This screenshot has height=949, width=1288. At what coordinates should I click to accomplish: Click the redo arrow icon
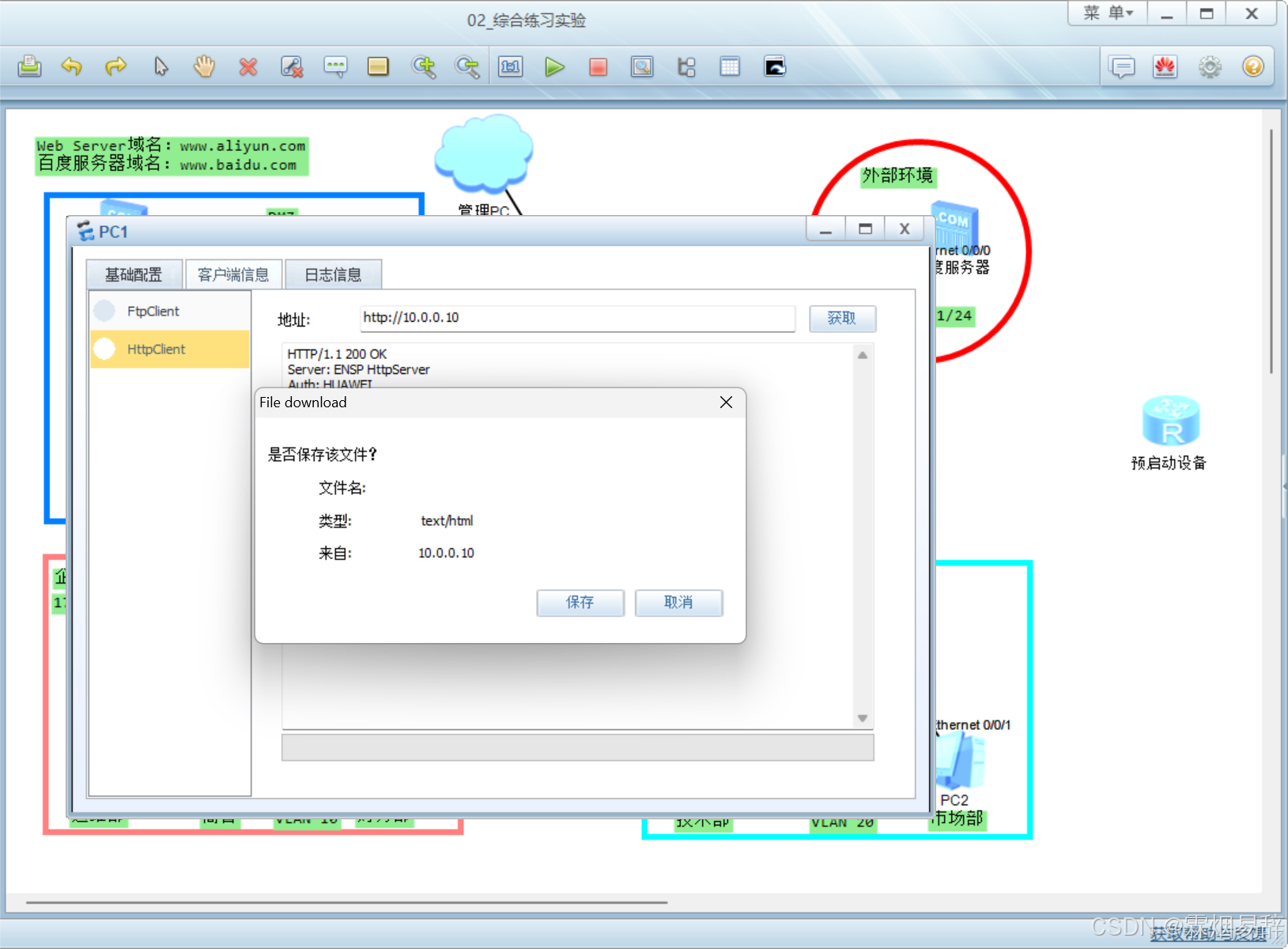(115, 66)
